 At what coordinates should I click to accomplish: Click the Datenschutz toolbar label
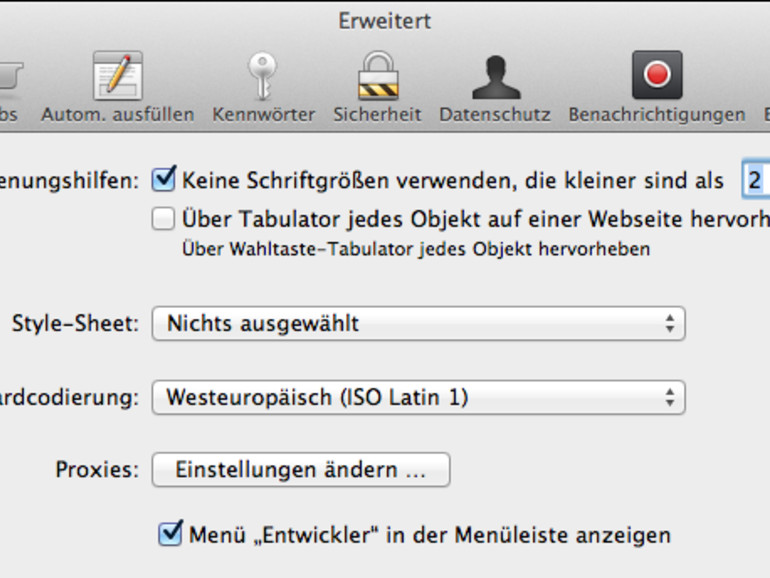tap(495, 114)
